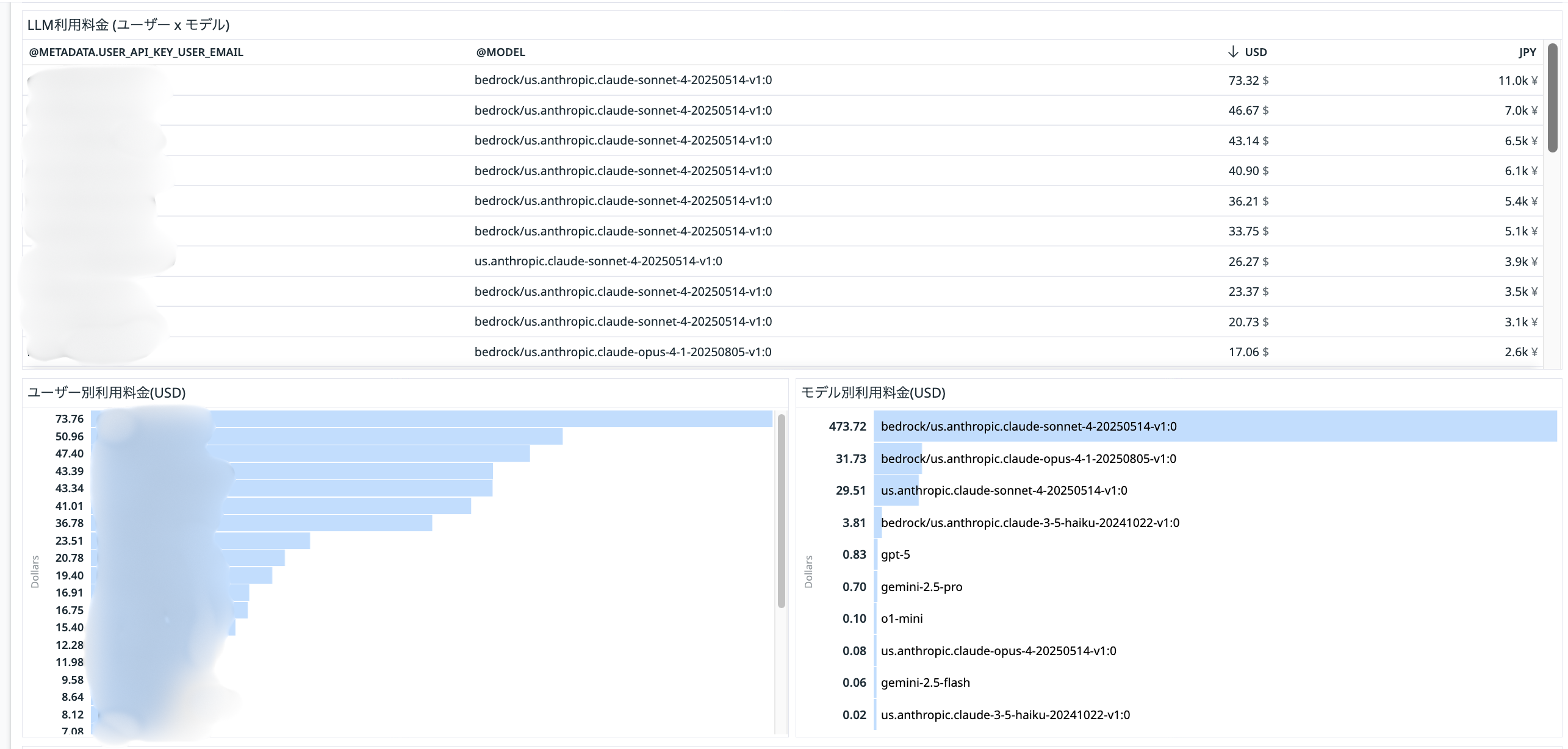Click the 26.27 $ table value
1568x749 pixels.
pos(1248,262)
